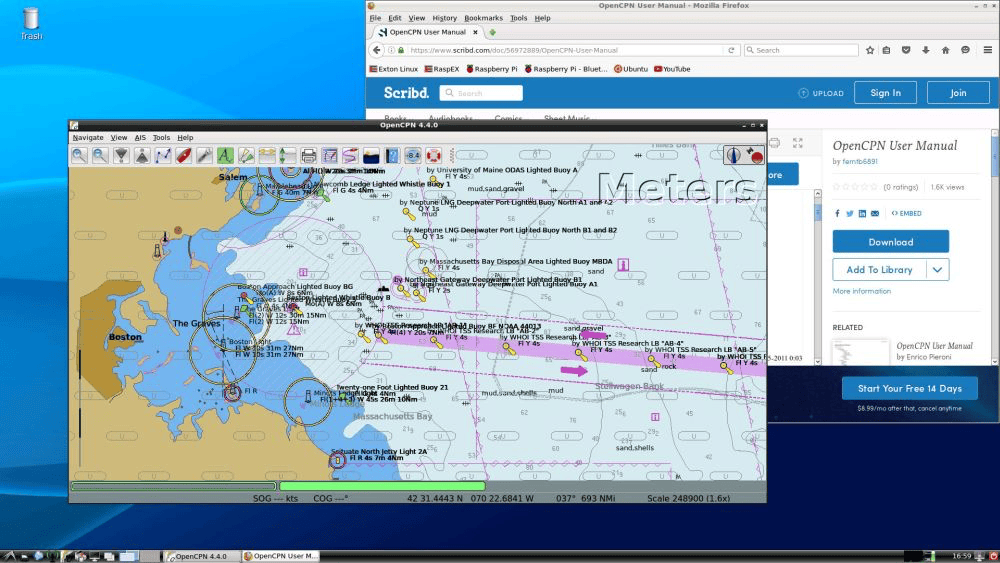Image resolution: width=1000 pixels, height=563 pixels.
Task: Click Scribd UPLOAD link
Action: (821, 93)
